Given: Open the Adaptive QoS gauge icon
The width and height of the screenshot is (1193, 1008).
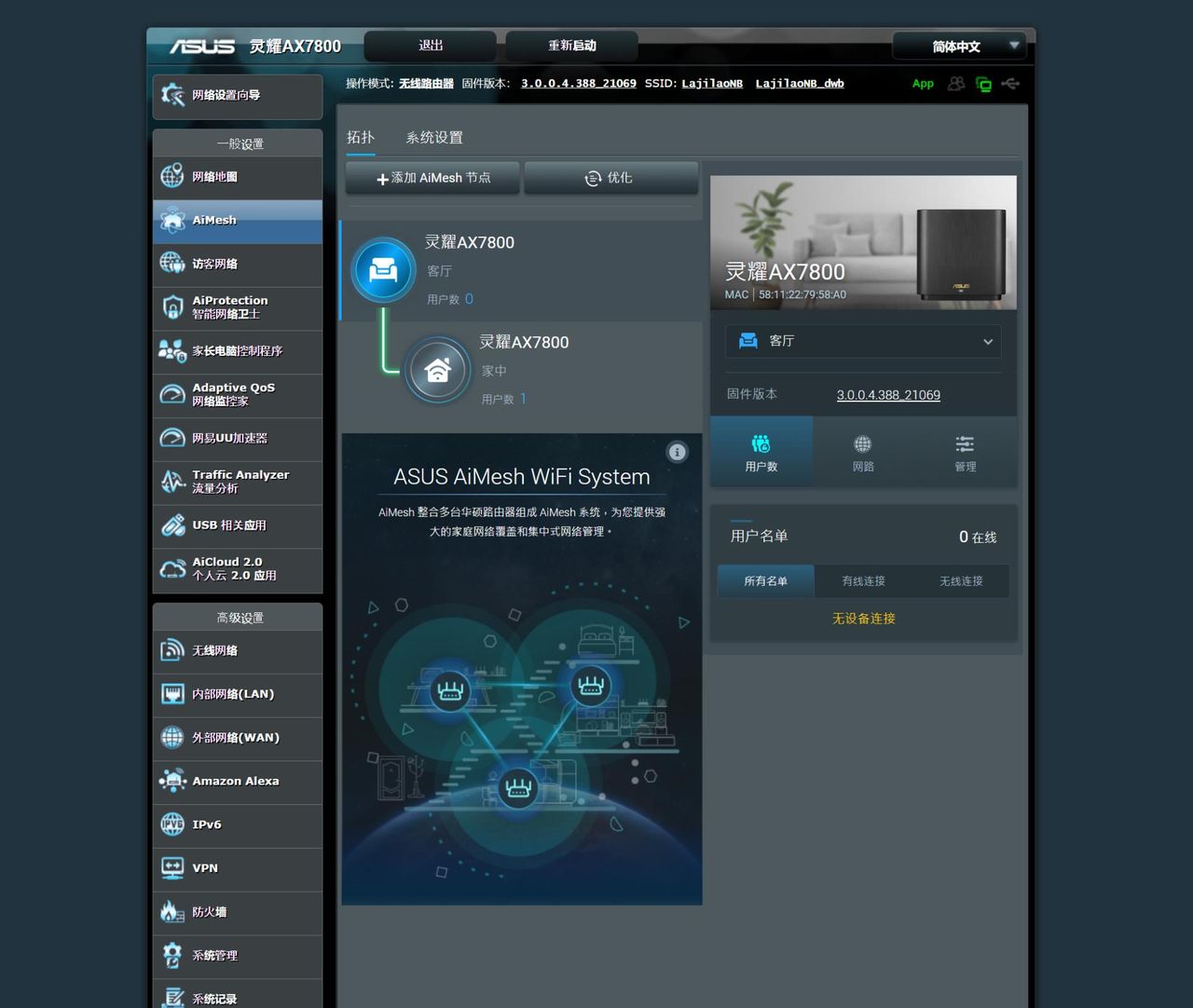Looking at the screenshot, I should click(172, 394).
